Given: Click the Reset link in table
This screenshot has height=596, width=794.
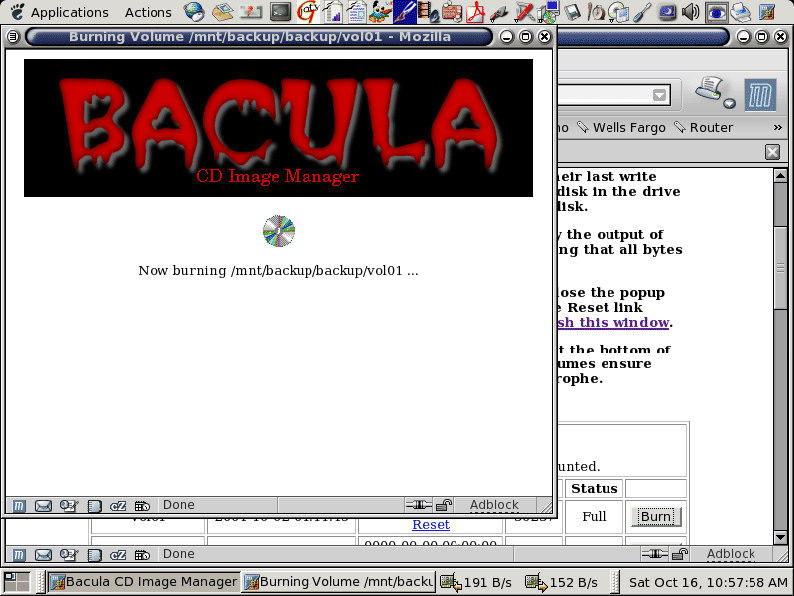Looking at the screenshot, I should (431, 525).
